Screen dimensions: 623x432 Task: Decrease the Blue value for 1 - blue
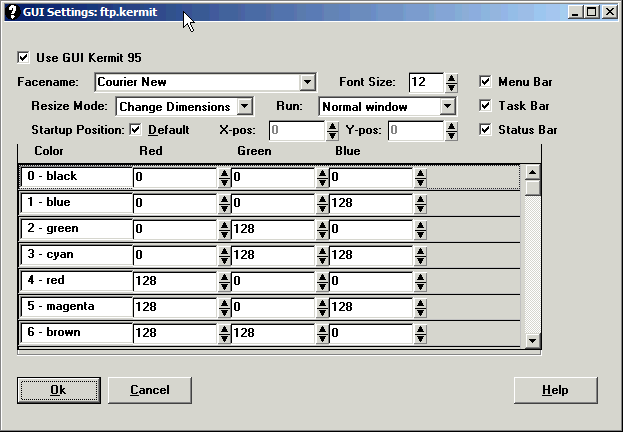(420, 207)
